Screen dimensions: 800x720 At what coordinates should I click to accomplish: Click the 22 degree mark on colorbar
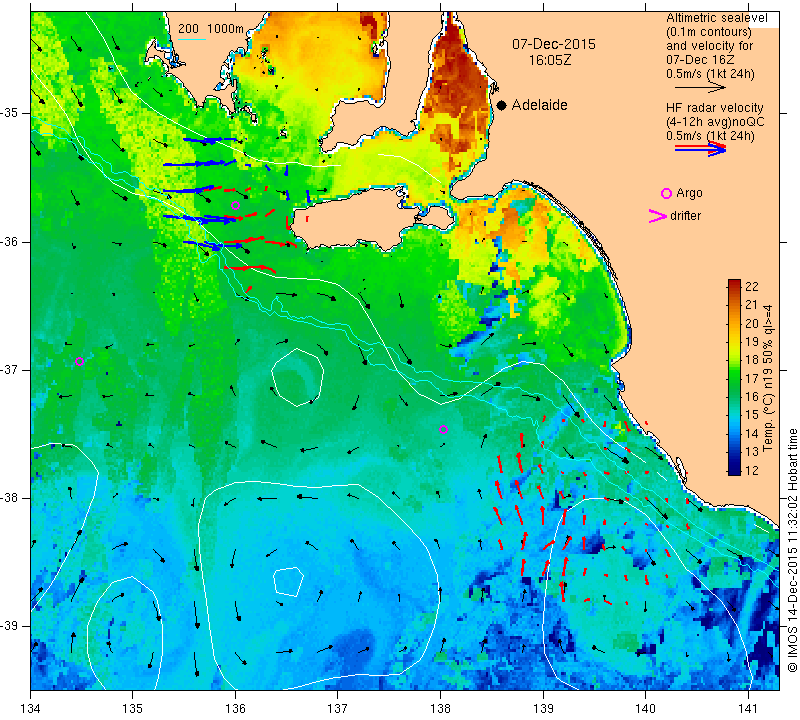[752, 286]
